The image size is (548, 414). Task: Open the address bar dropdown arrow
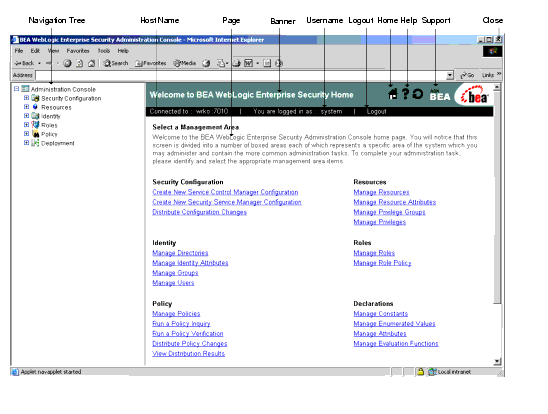450,75
